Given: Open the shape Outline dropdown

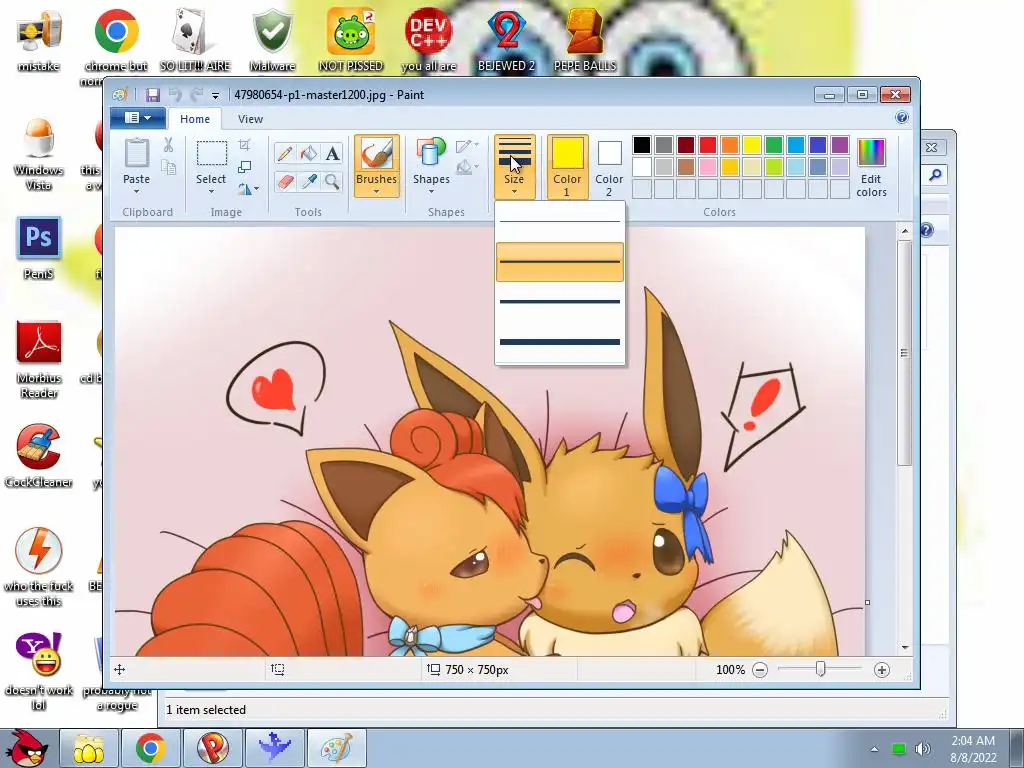Looking at the screenshot, I should tap(468, 145).
